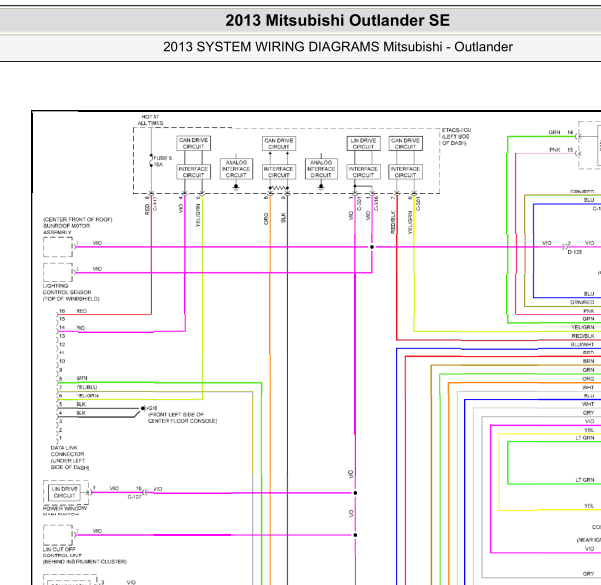Select "(FRONT LEFT SIDE OF CENTER FLOOR CONSOLE)" text
The width and height of the screenshot is (601, 585).
(x=182, y=418)
